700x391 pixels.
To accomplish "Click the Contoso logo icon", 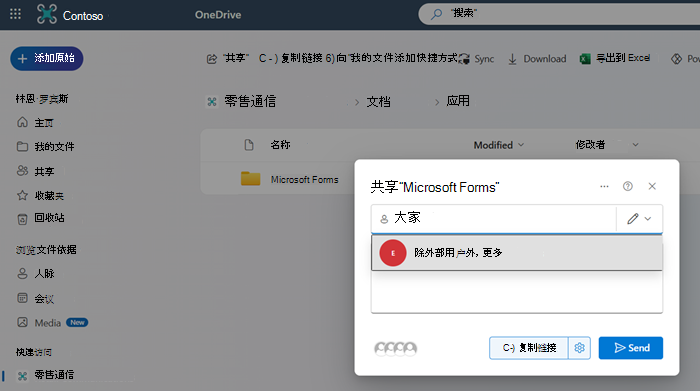I will point(47,14).
